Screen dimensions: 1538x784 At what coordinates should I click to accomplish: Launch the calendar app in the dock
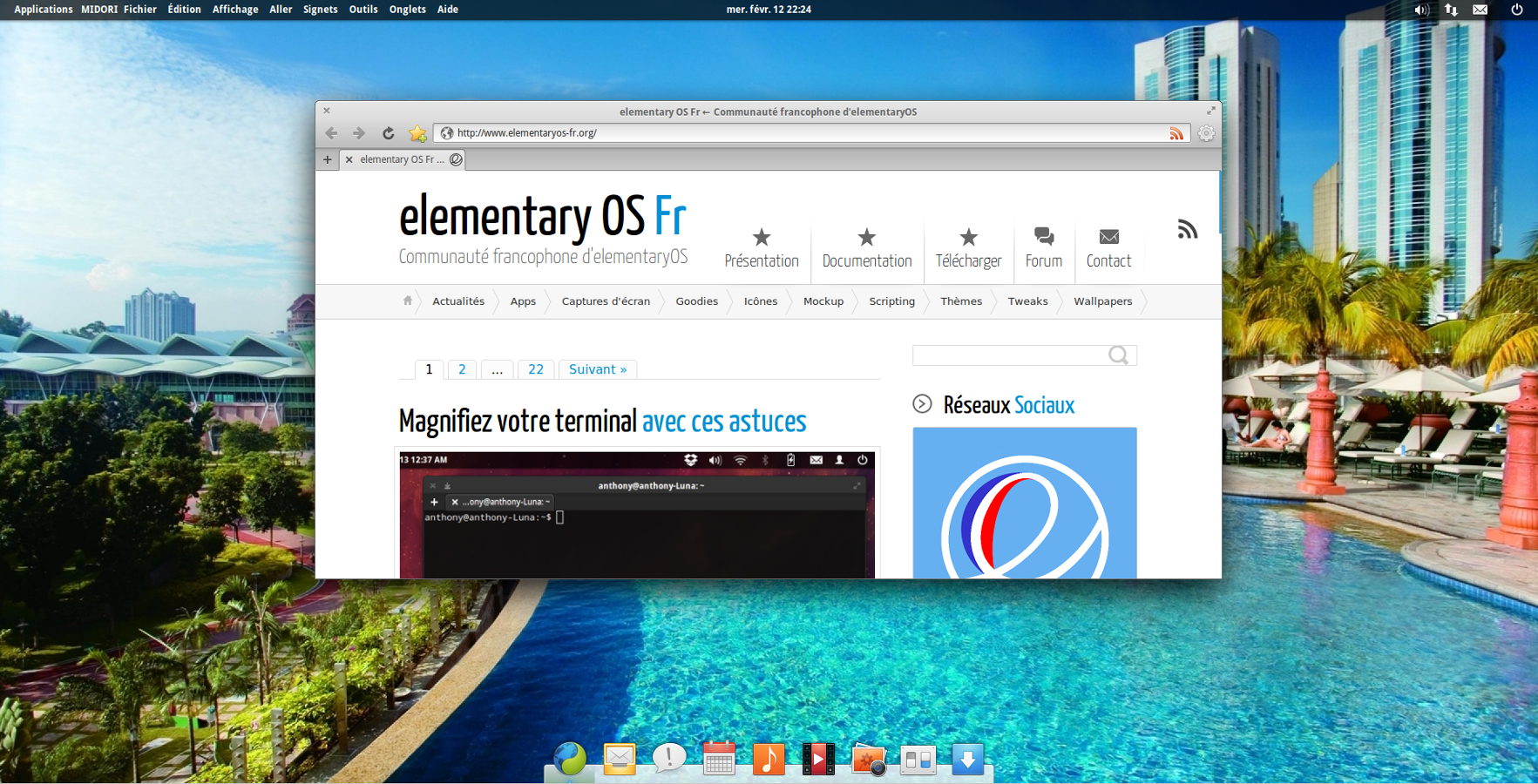click(x=719, y=759)
